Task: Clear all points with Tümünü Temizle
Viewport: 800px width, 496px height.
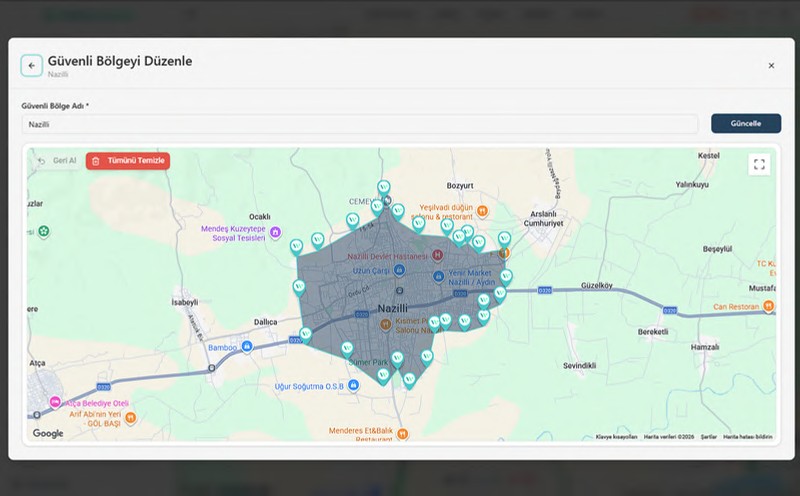Action: pos(128,160)
